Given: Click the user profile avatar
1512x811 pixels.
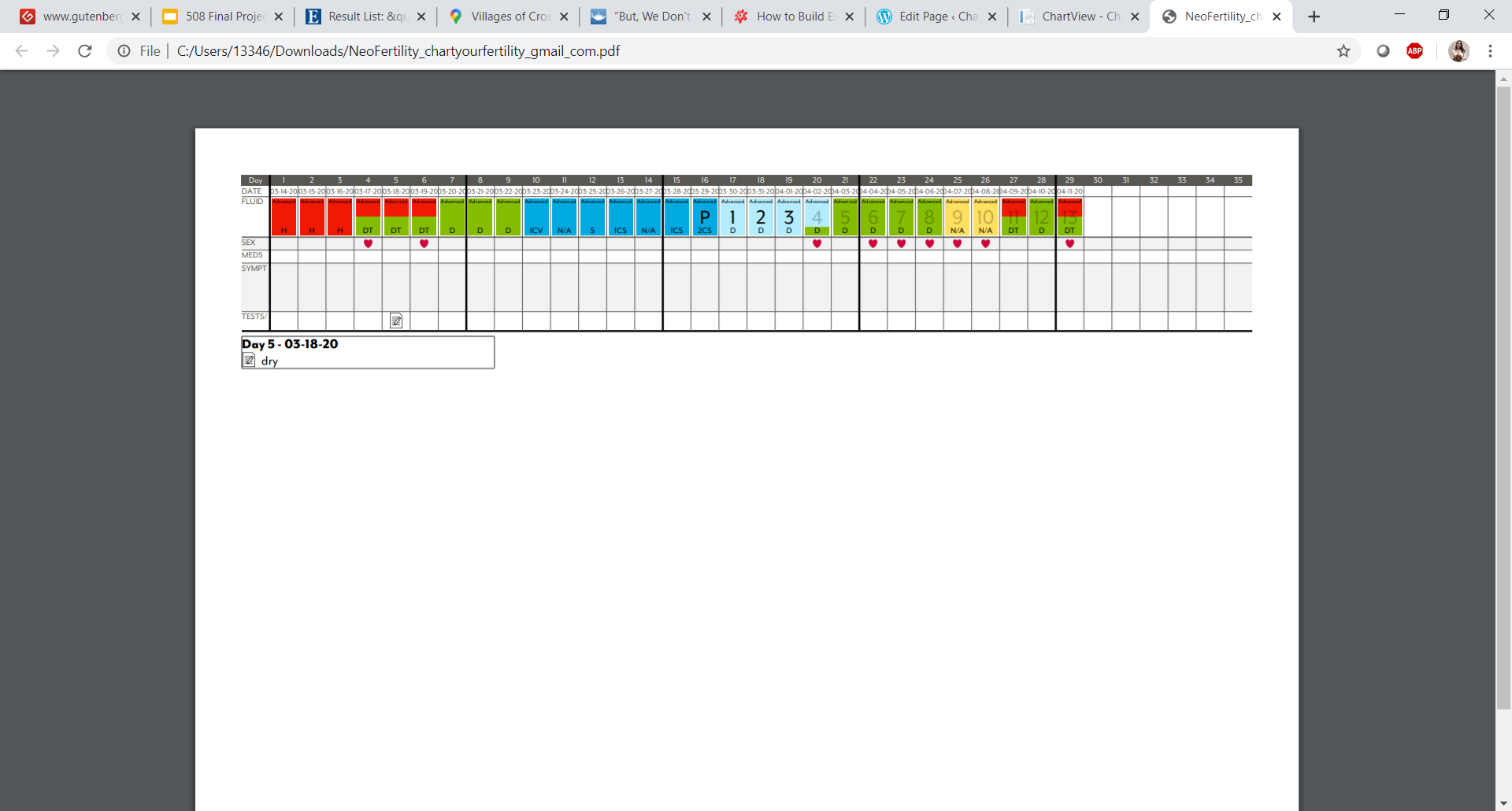Looking at the screenshot, I should click(x=1458, y=51).
